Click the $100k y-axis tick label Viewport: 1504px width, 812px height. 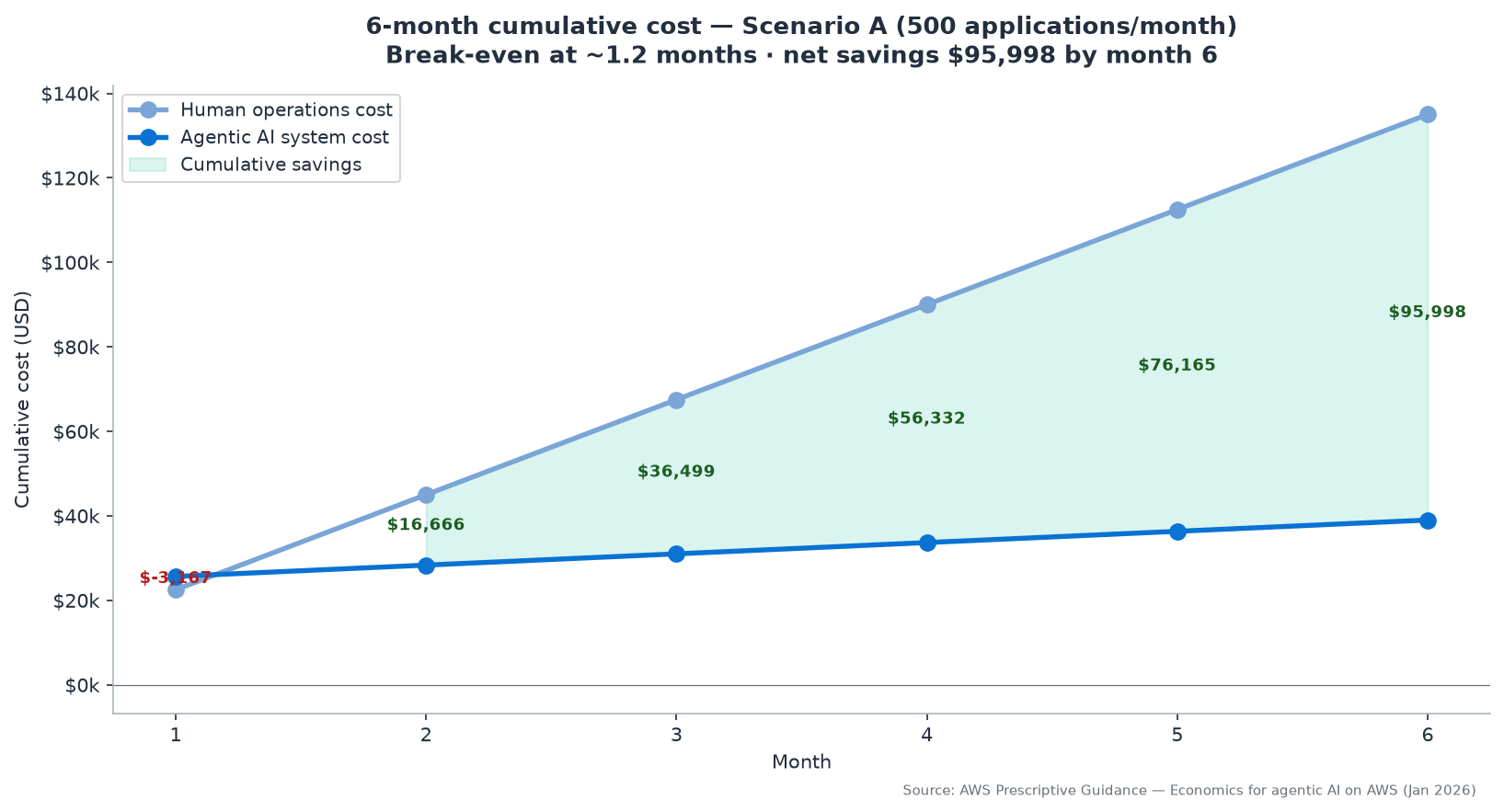(x=71, y=263)
